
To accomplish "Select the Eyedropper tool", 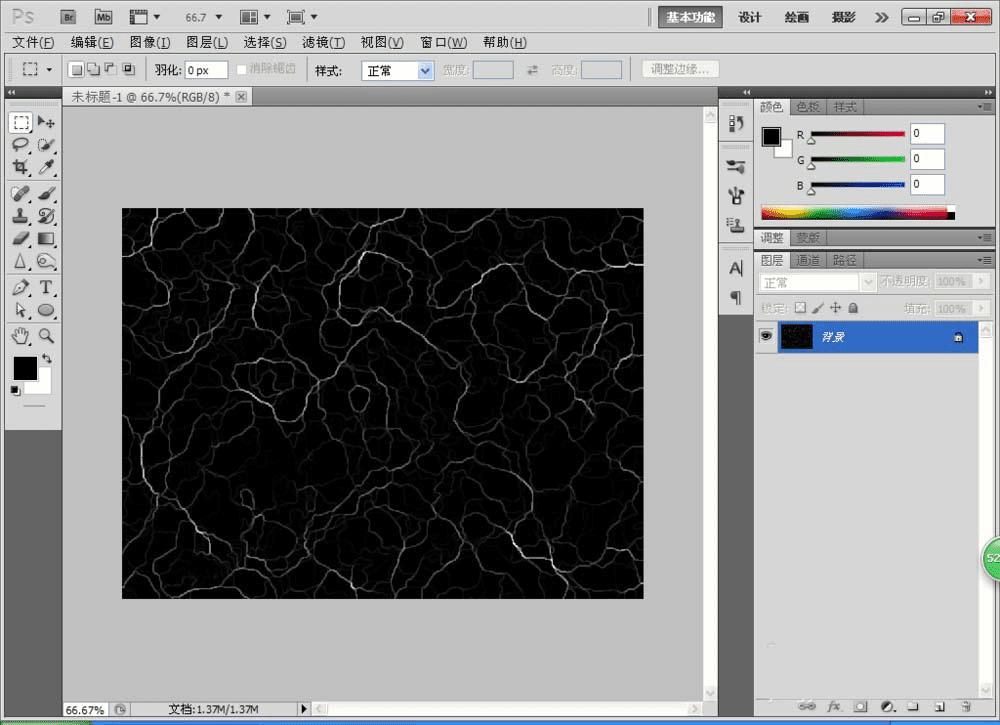I will click(46, 168).
